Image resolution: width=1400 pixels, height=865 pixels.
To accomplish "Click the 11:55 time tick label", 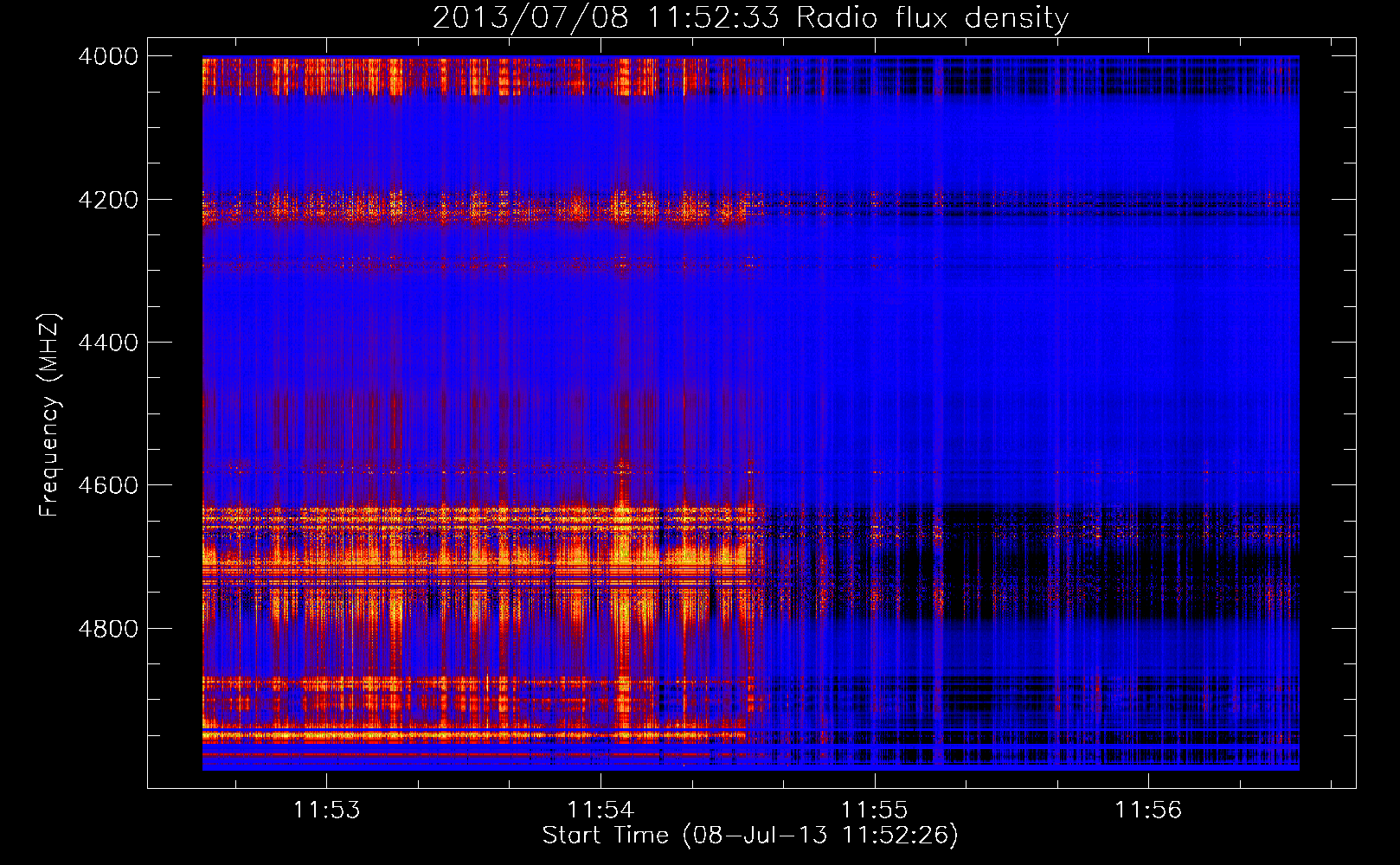I will coord(875,811).
